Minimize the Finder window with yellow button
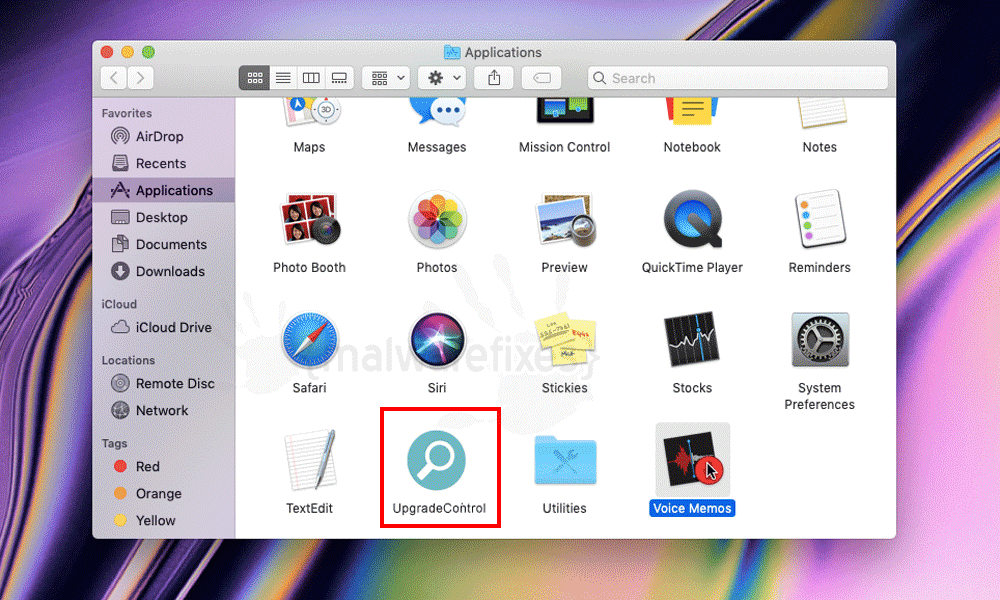1000x600 pixels. click(128, 52)
